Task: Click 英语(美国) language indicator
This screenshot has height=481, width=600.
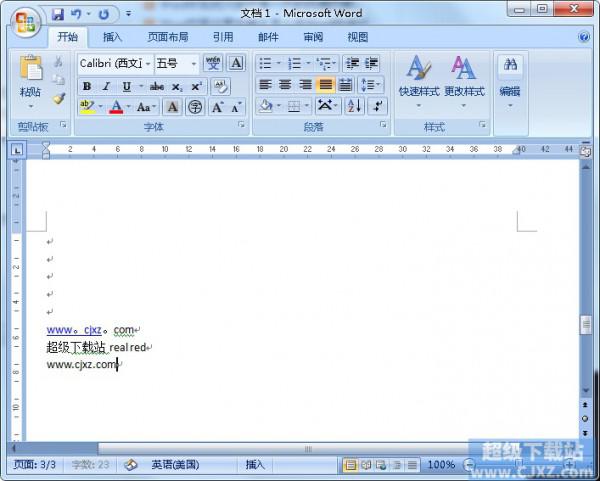Action: tap(176, 465)
